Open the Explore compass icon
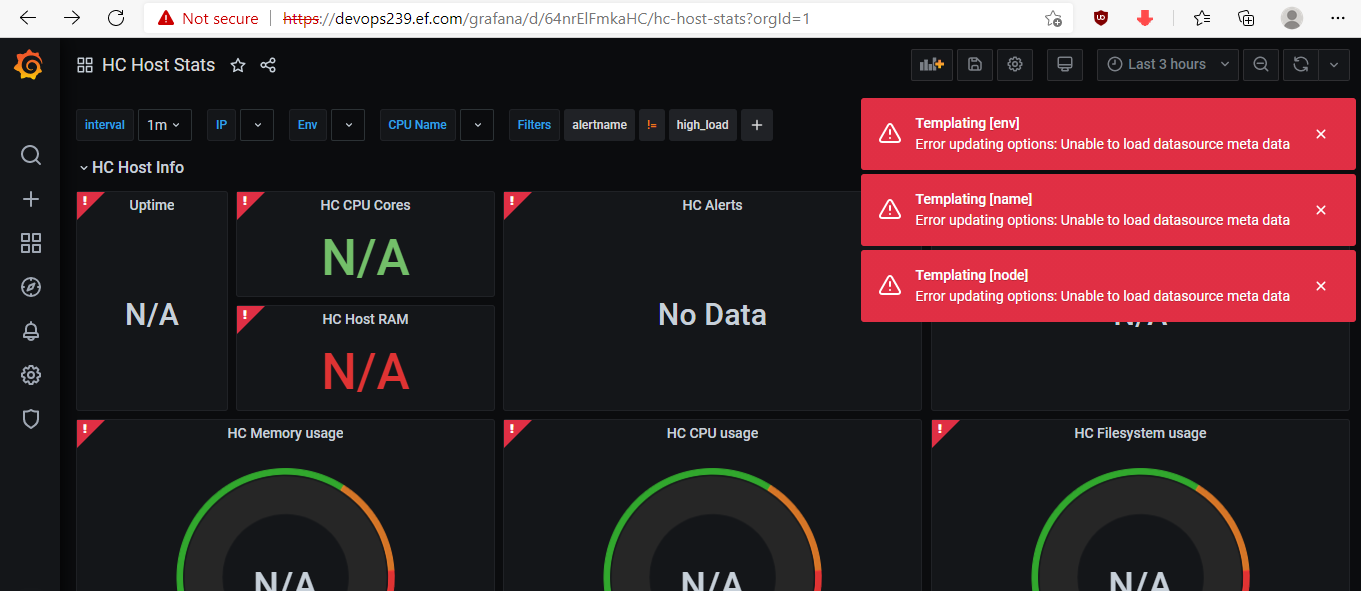The width and height of the screenshot is (1361, 591). click(31, 287)
